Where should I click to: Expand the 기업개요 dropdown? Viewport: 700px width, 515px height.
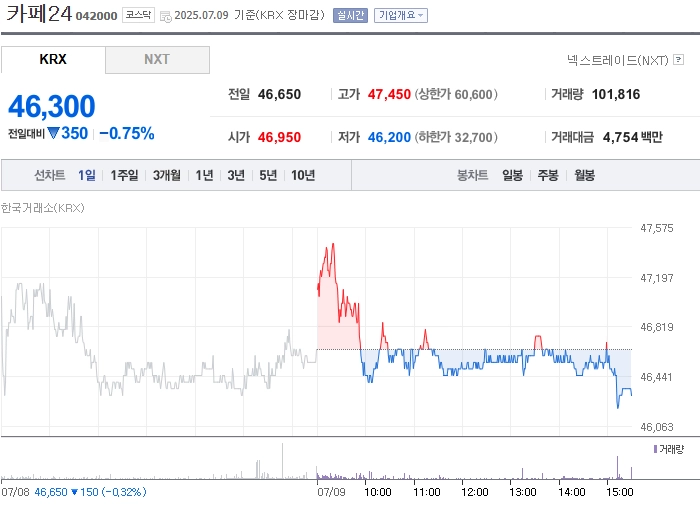(x=400, y=16)
